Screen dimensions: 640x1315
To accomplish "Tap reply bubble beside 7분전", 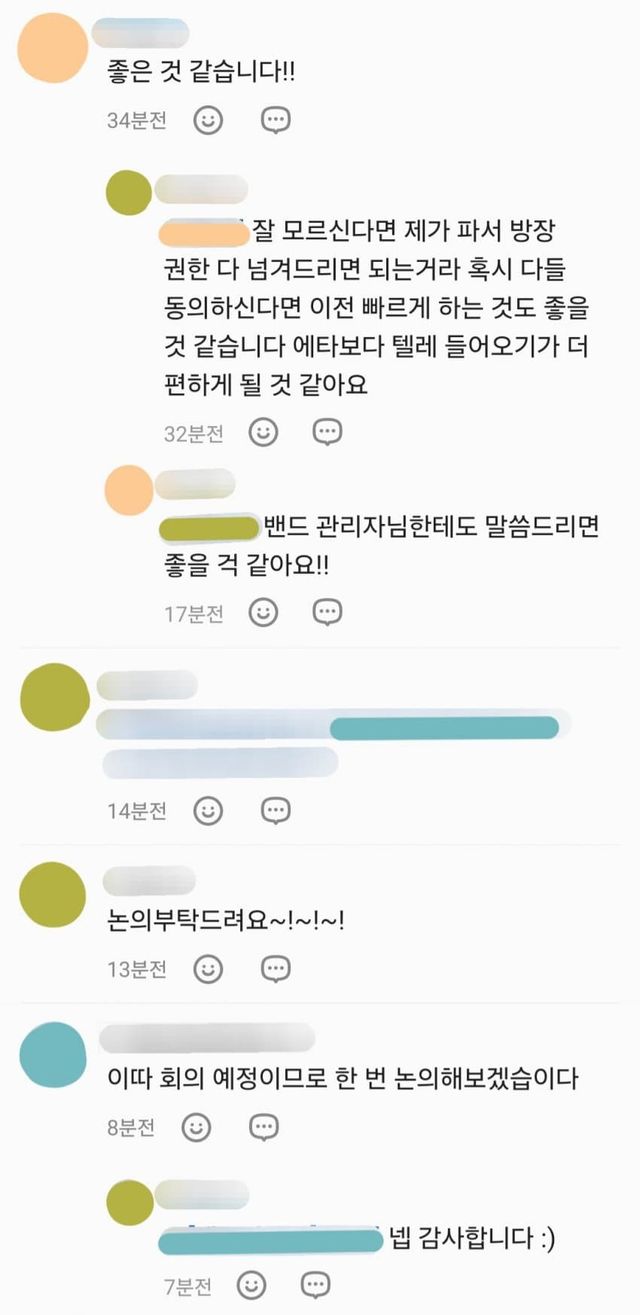I will pyautogui.click(x=316, y=1285).
